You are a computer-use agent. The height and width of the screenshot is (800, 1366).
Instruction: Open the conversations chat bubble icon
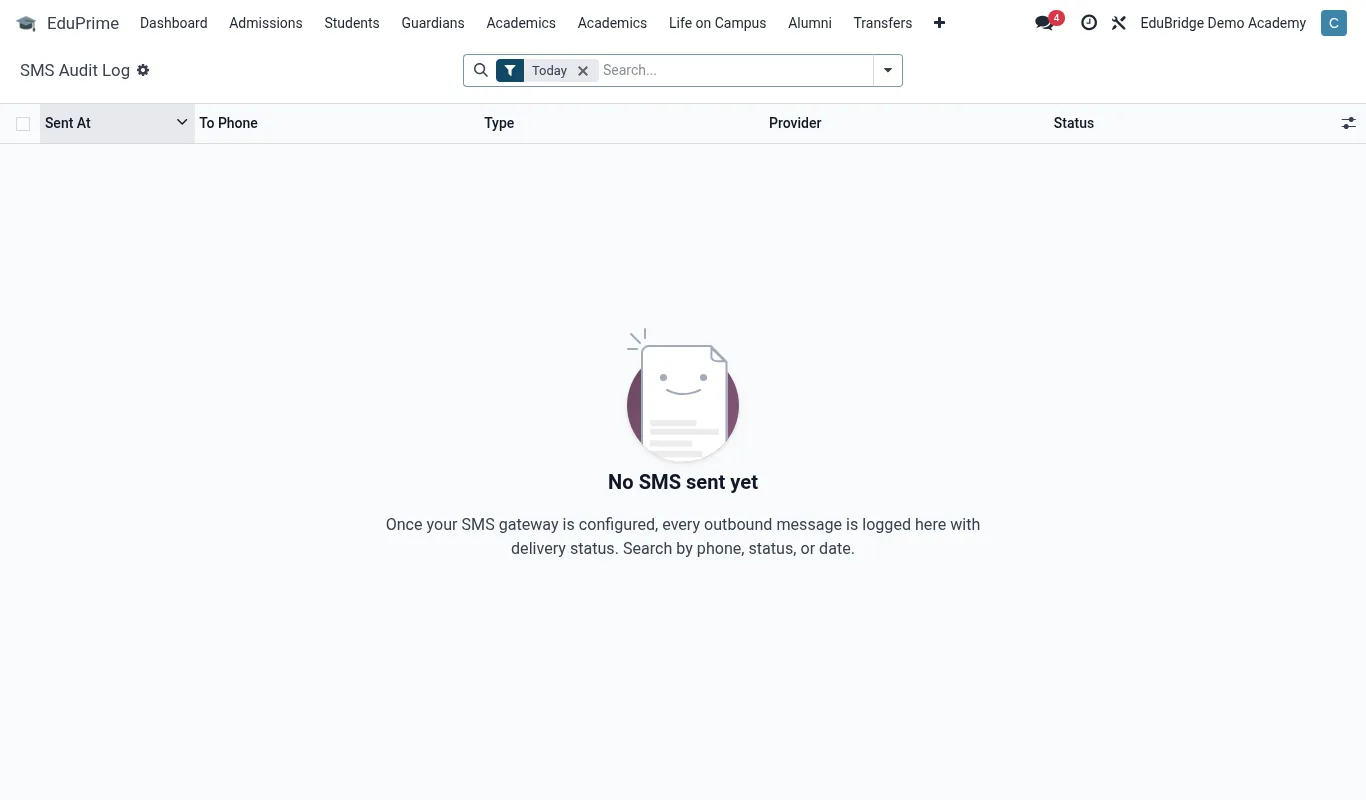coord(1044,23)
